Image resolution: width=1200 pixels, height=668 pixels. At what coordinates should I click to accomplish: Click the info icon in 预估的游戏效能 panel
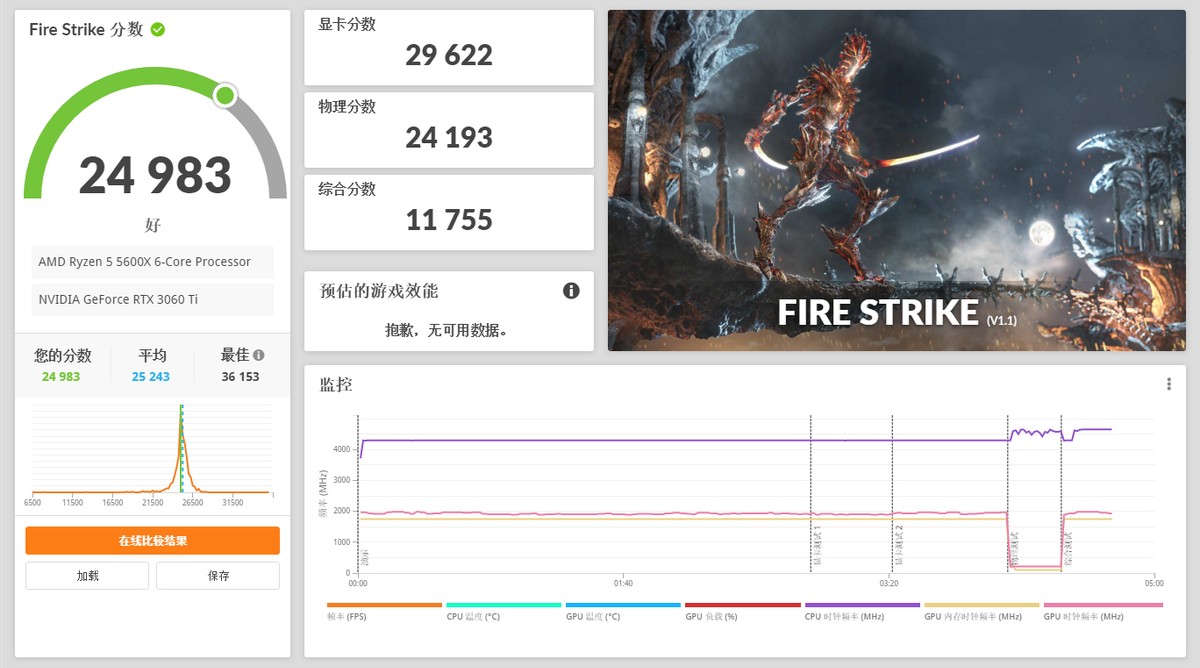click(572, 290)
